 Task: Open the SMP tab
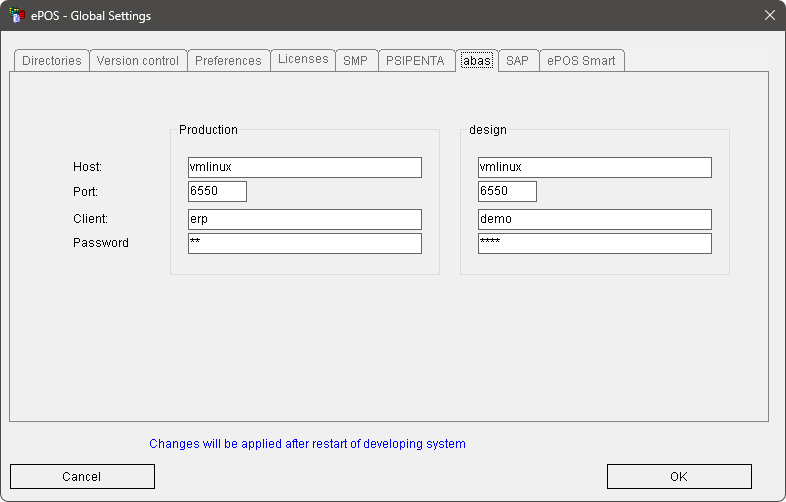click(x=355, y=61)
